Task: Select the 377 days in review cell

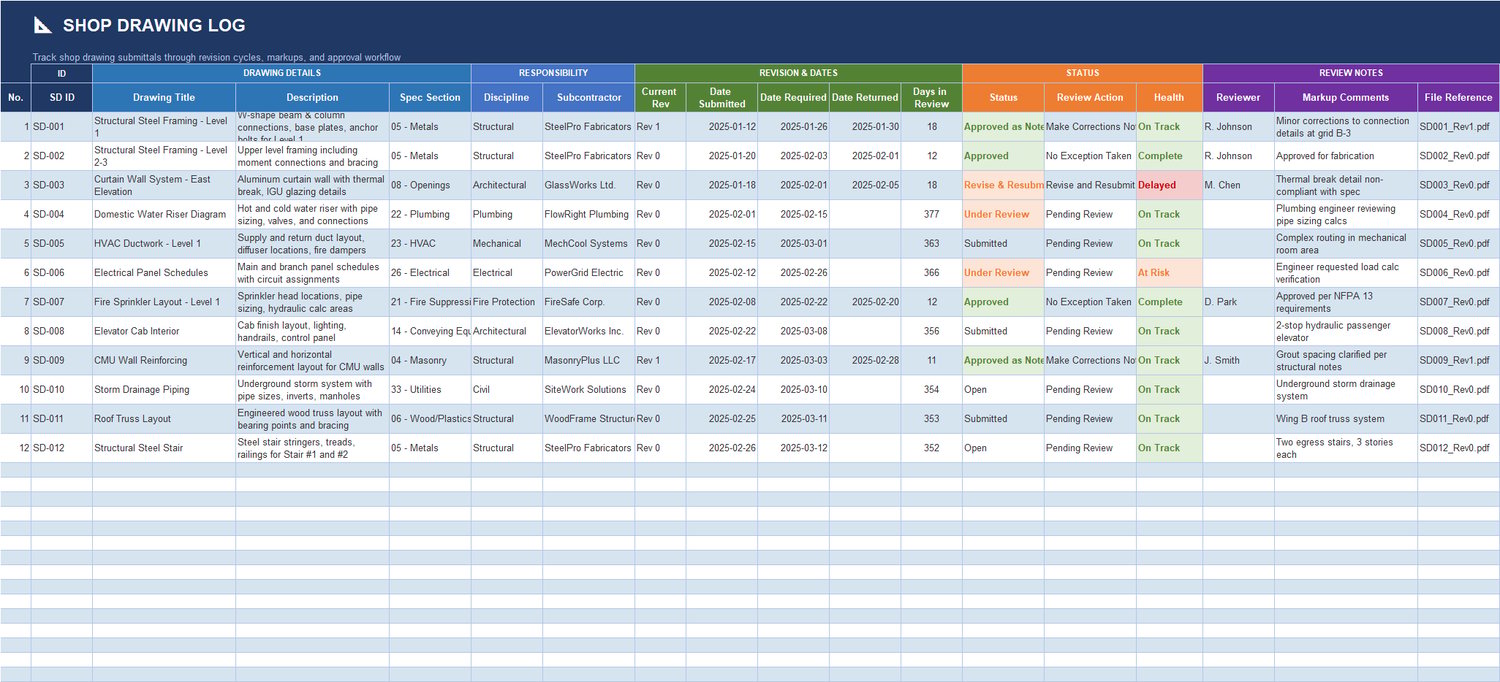Action: pyautogui.click(x=931, y=214)
